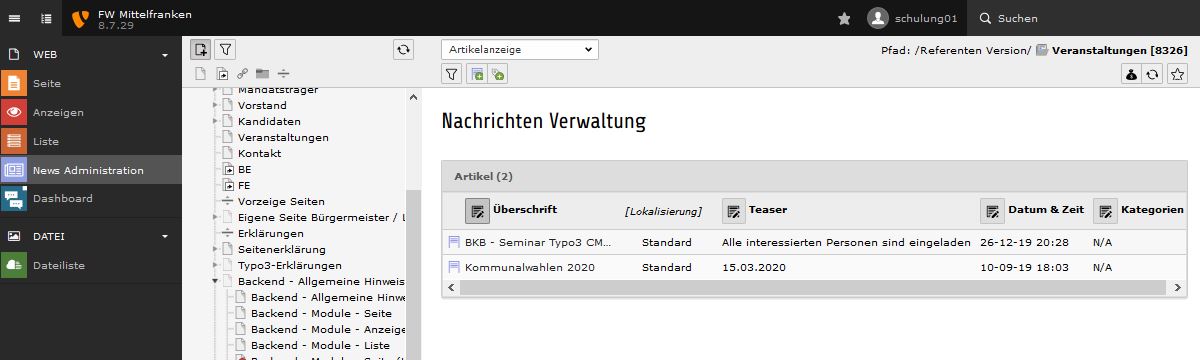
Task: Open the Seite module
Action: [91, 84]
